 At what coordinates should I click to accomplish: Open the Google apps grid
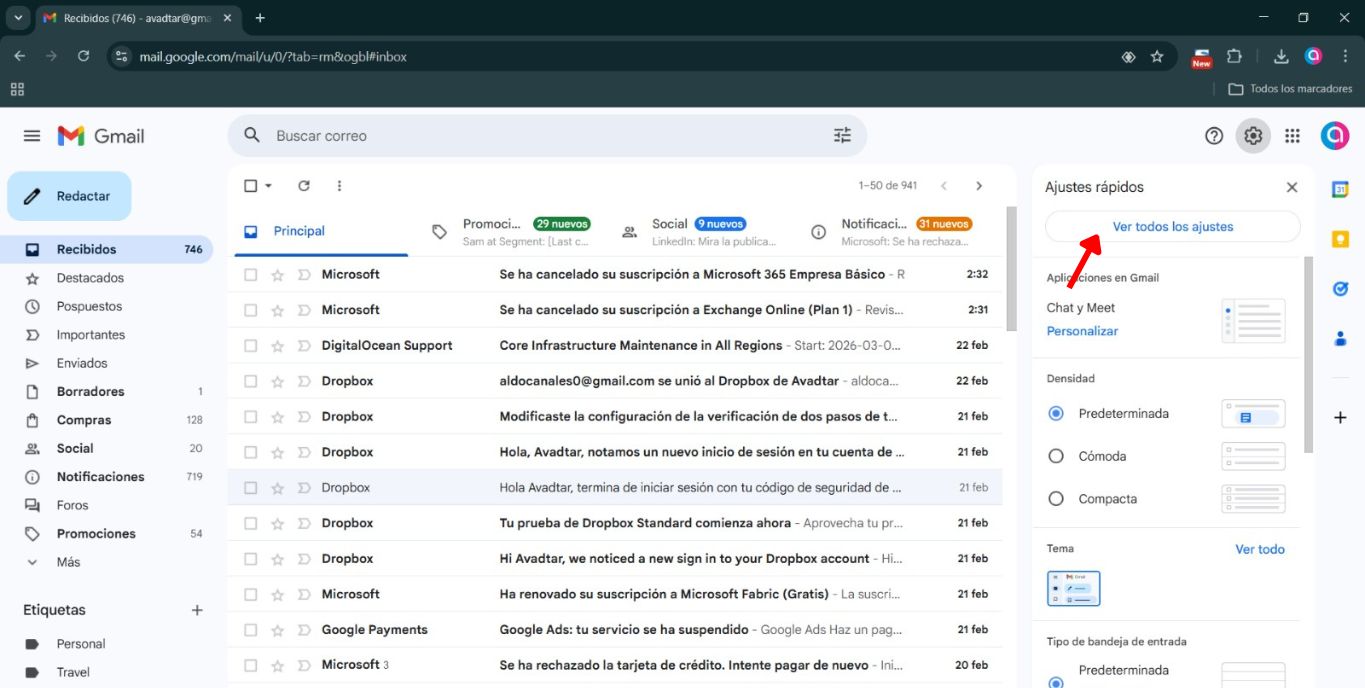(x=1292, y=136)
